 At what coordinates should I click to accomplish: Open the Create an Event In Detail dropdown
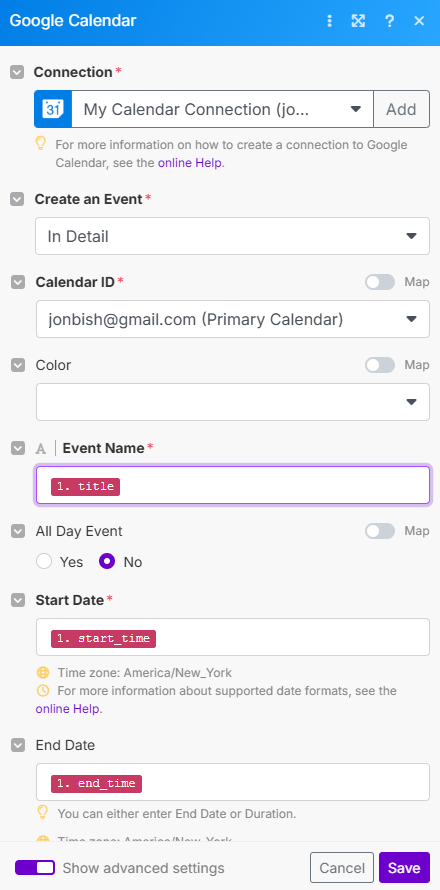pyautogui.click(x=232, y=236)
